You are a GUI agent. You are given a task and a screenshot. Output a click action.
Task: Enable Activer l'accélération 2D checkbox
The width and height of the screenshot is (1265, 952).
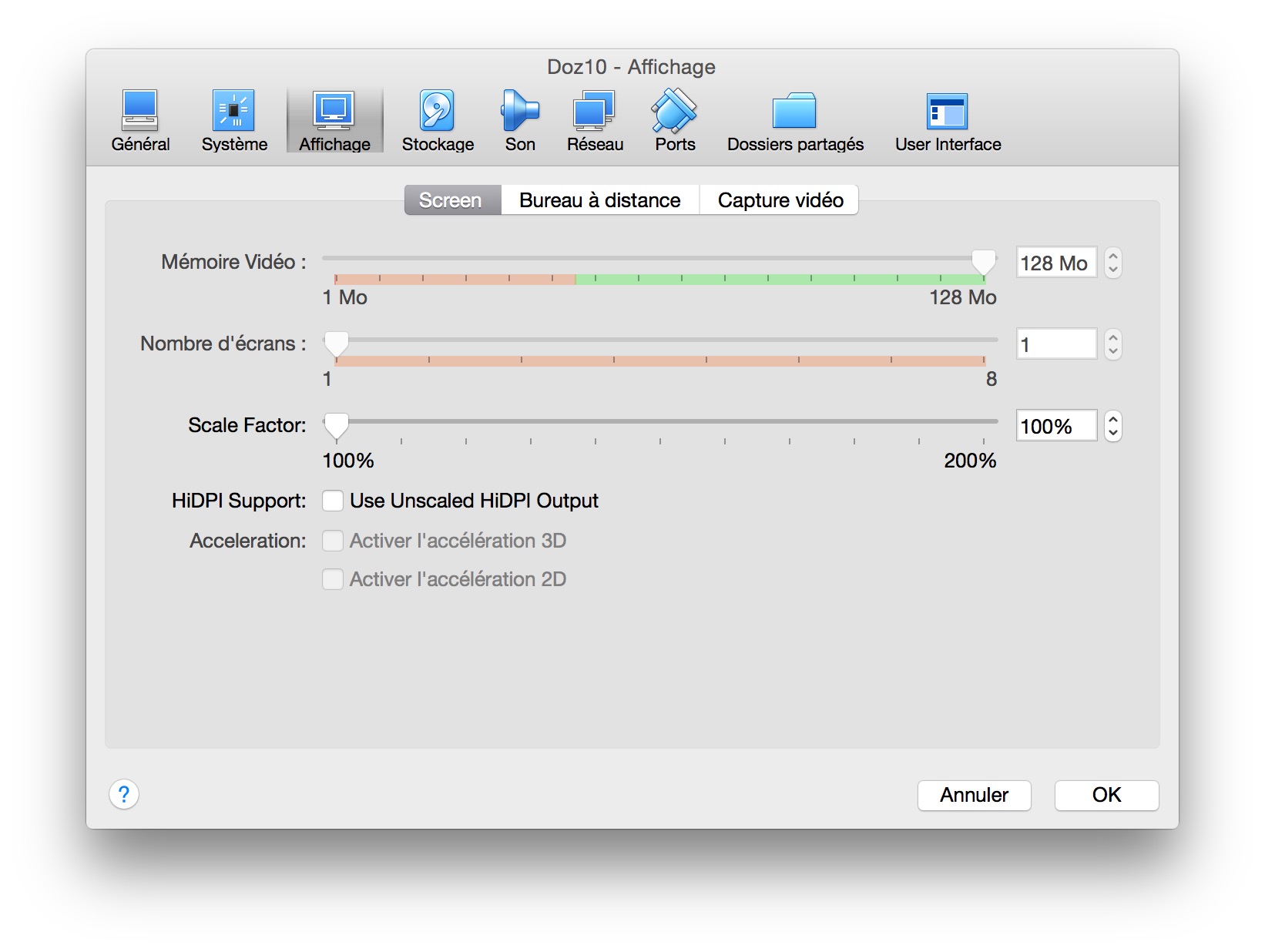(x=333, y=579)
